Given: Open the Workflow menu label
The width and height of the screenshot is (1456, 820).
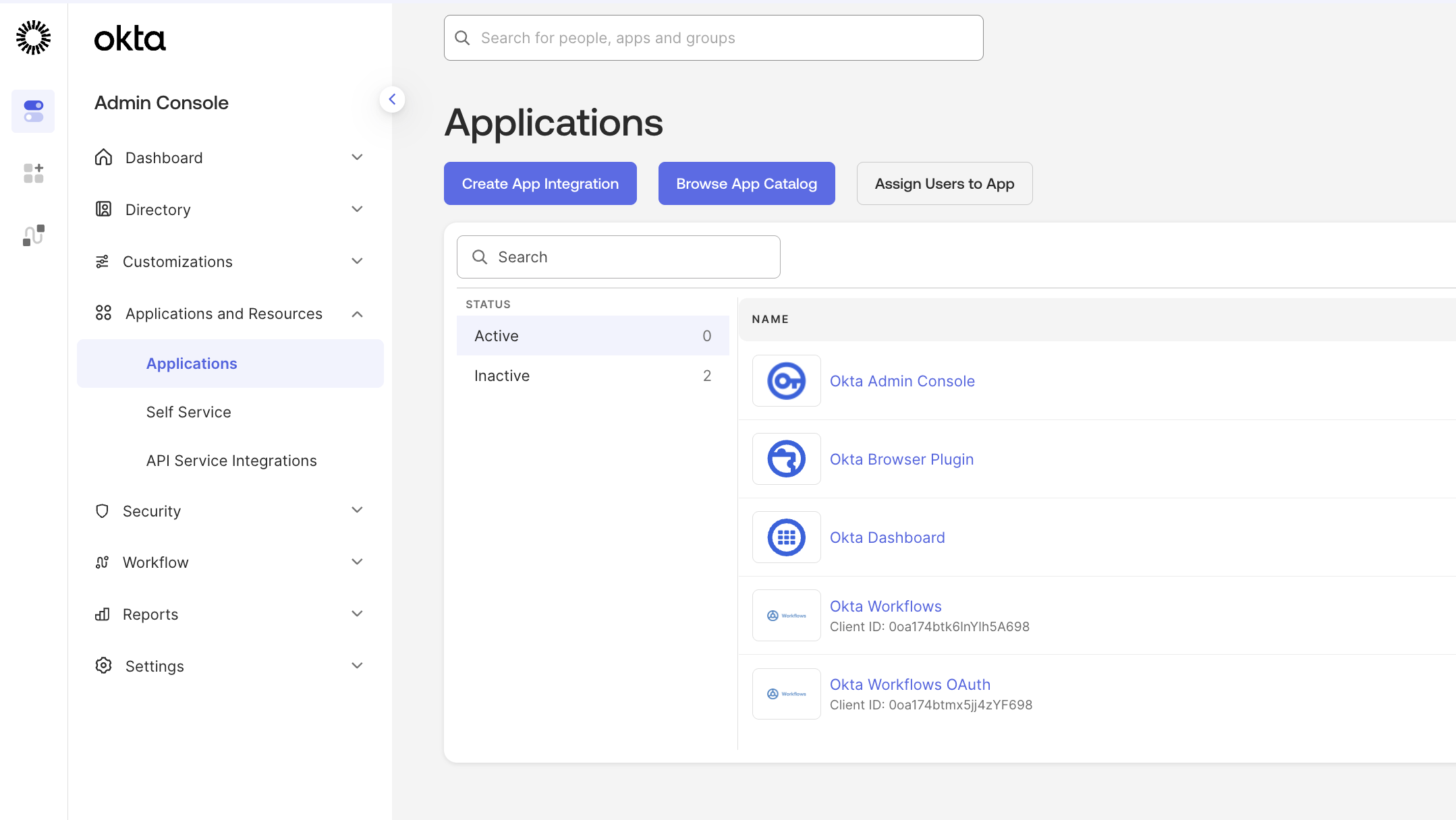Looking at the screenshot, I should 156,562.
